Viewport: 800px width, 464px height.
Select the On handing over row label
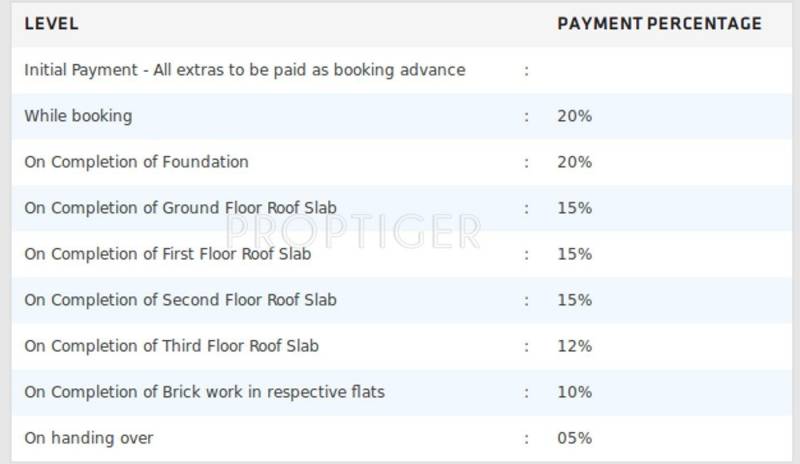click(x=89, y=438)
